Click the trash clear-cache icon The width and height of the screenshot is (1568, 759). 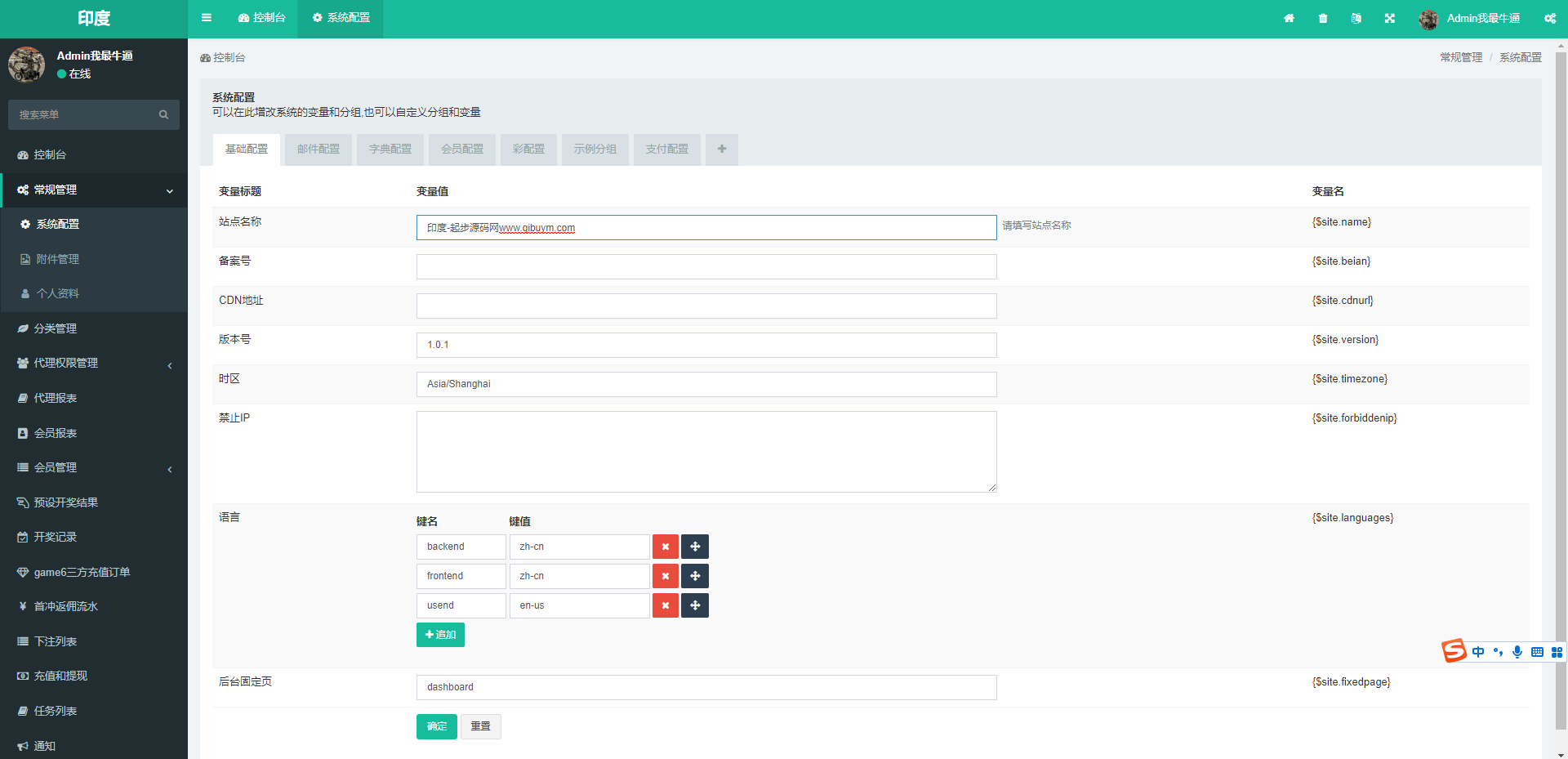(x=1323, y=18)
